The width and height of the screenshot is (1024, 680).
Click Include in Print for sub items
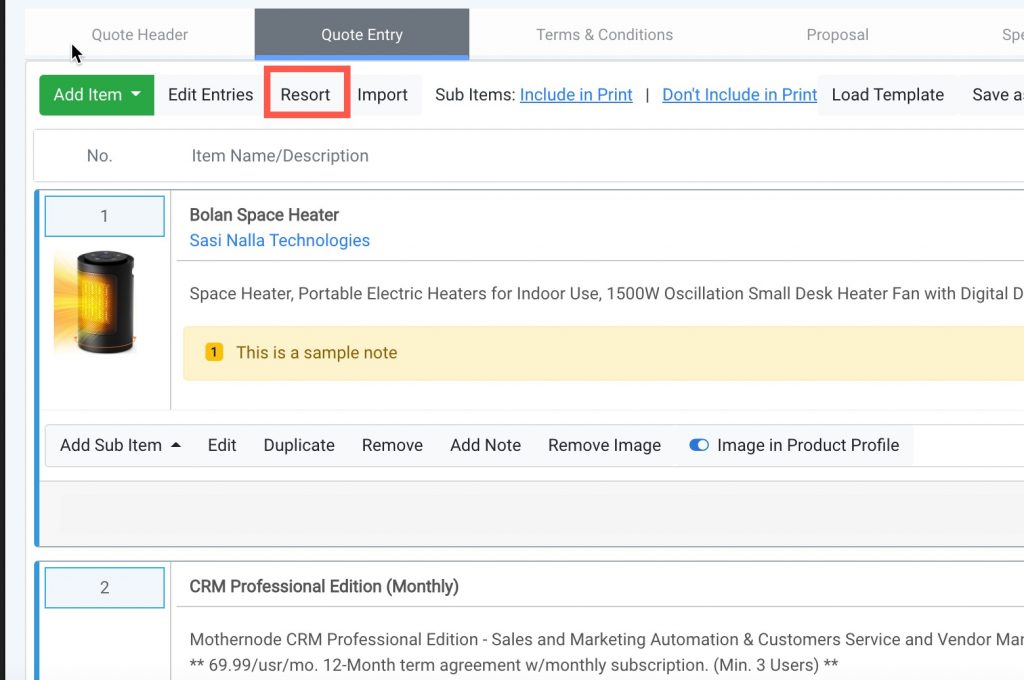click(x=576, y=95)
